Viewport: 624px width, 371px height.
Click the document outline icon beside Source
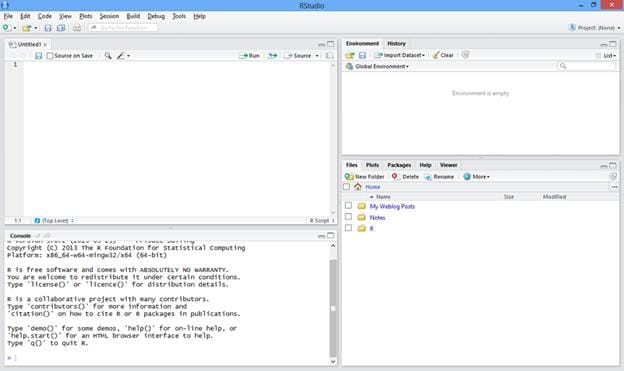pos(330,56)
